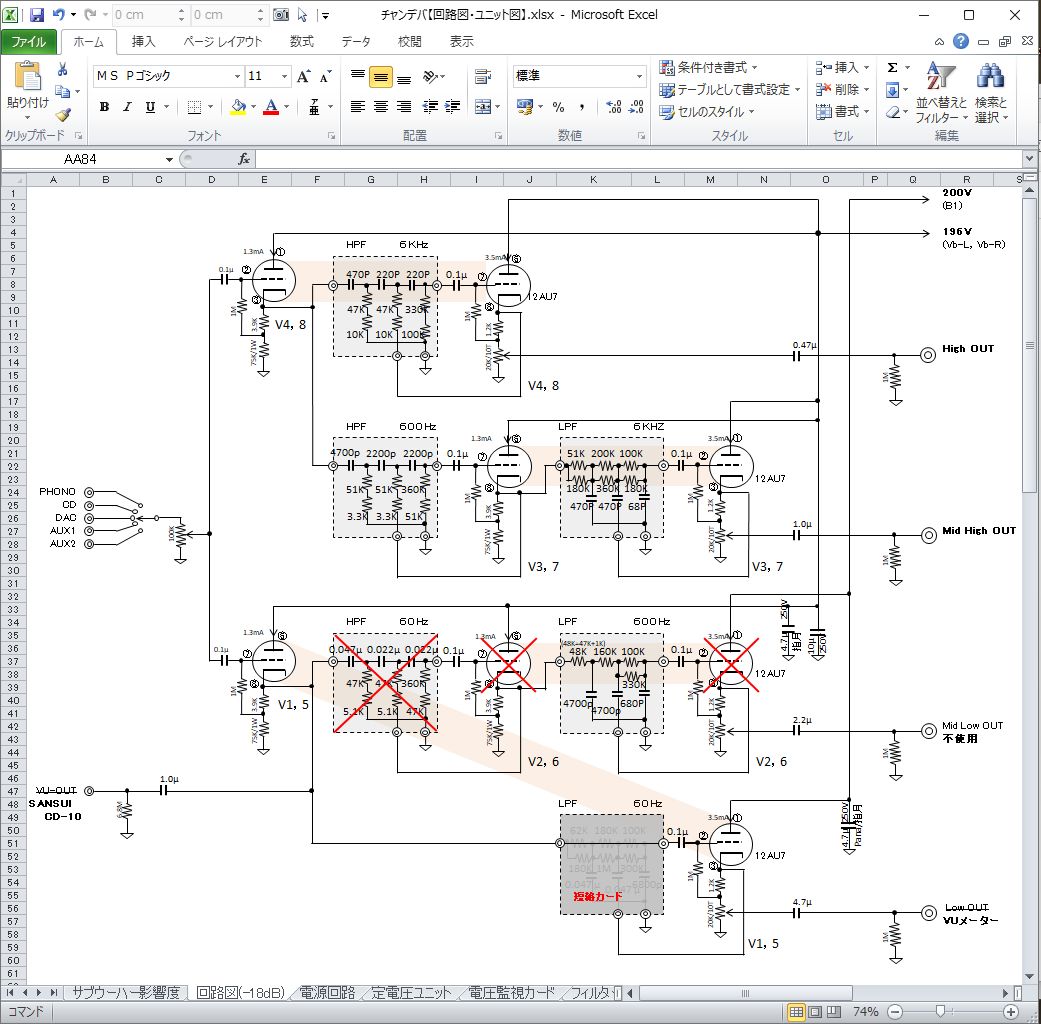Toggle align text right
Image resolution: width=1041 pixels, height=1024 pixels.
click(404, 106)
